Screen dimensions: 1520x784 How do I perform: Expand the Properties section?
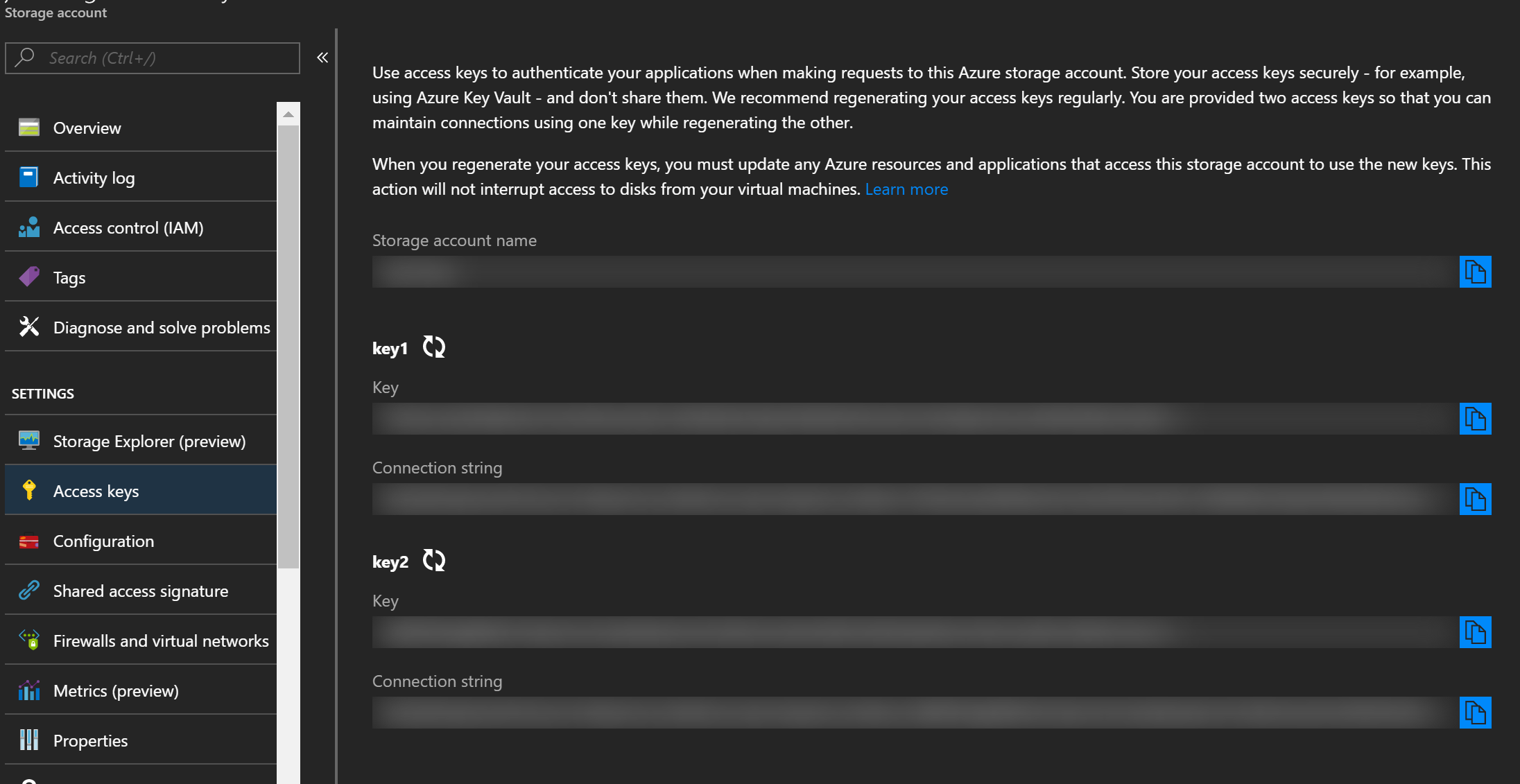(x=90, y=740)
